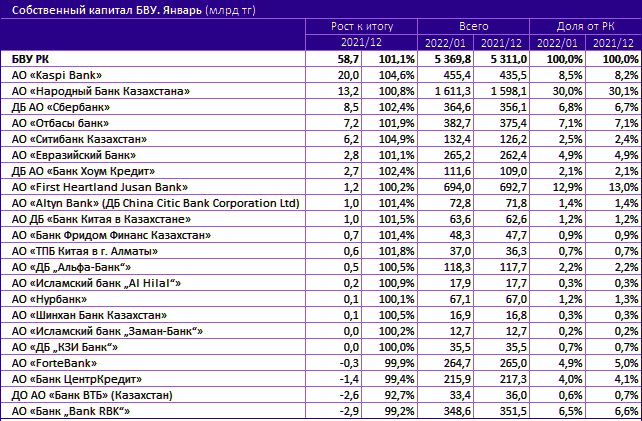This screenshot has width=642, height=421.
Task: Select Bank RBK growth value '-2,9'
Action: tap(350, 411)
